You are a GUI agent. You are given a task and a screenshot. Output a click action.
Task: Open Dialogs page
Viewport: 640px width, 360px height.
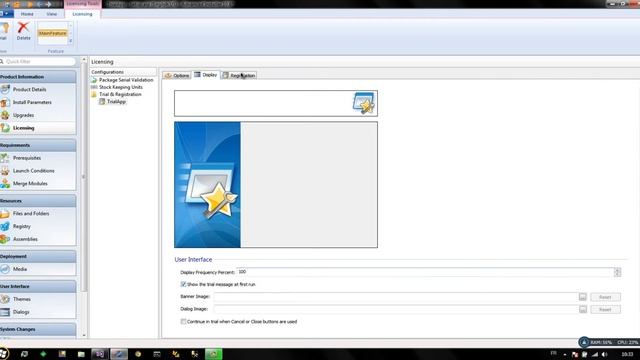tap(21, 312)
